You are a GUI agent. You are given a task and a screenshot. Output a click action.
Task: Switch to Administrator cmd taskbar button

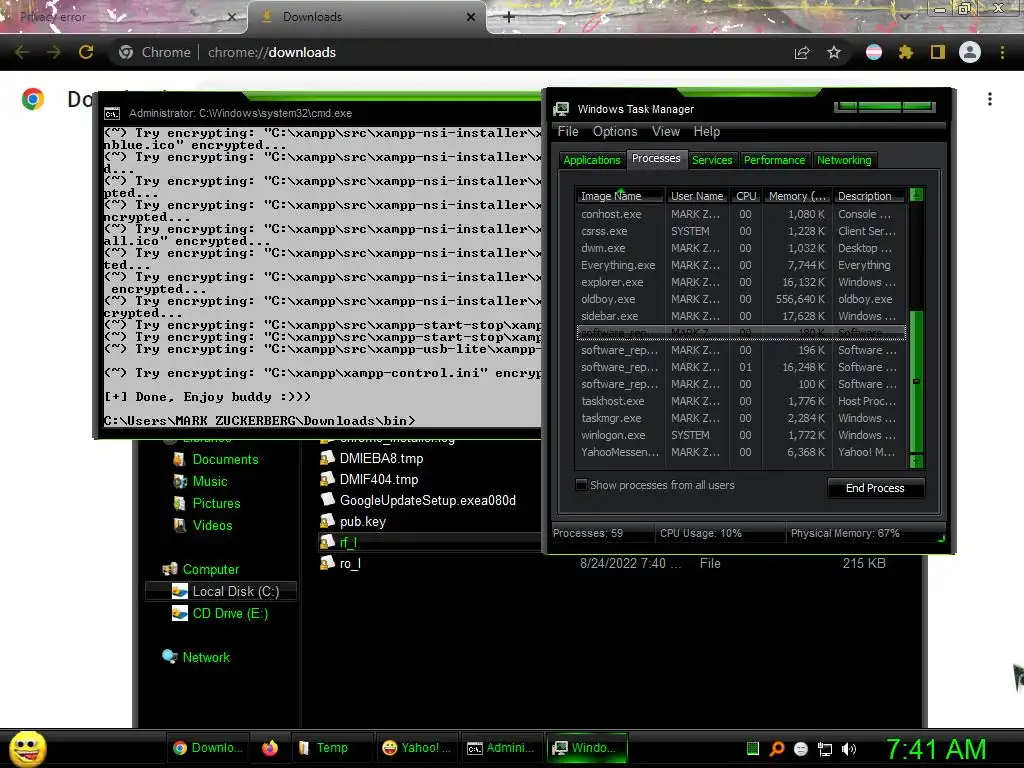(x=502, y=748)
